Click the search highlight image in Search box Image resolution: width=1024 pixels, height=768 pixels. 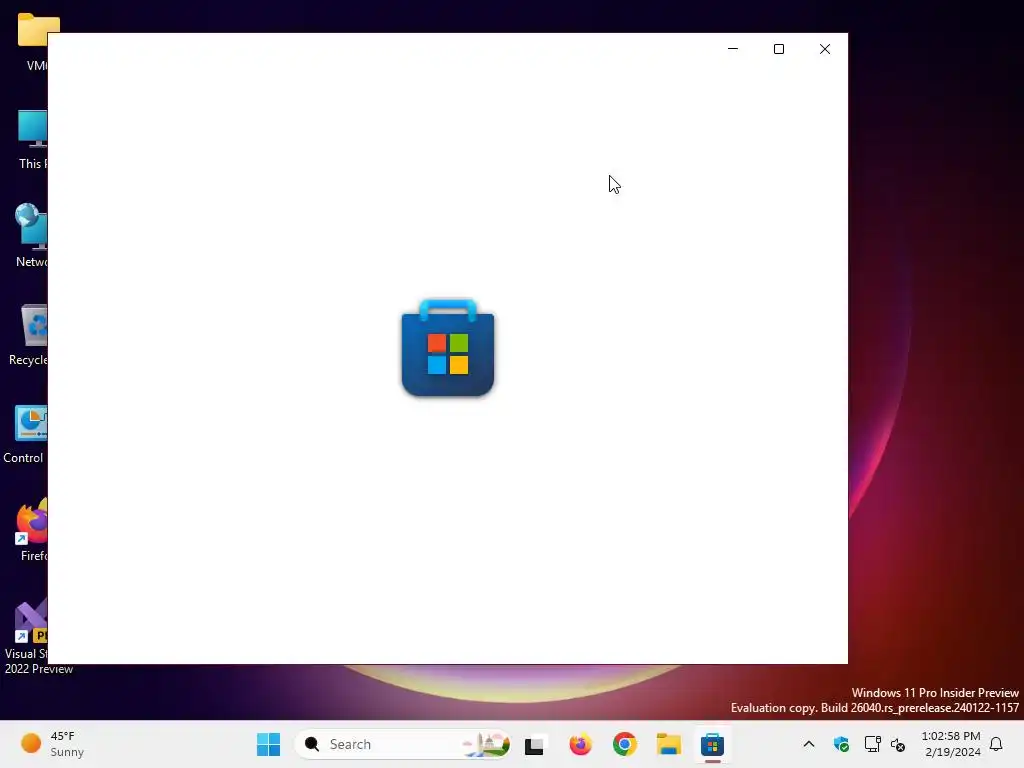pos(485,744)
